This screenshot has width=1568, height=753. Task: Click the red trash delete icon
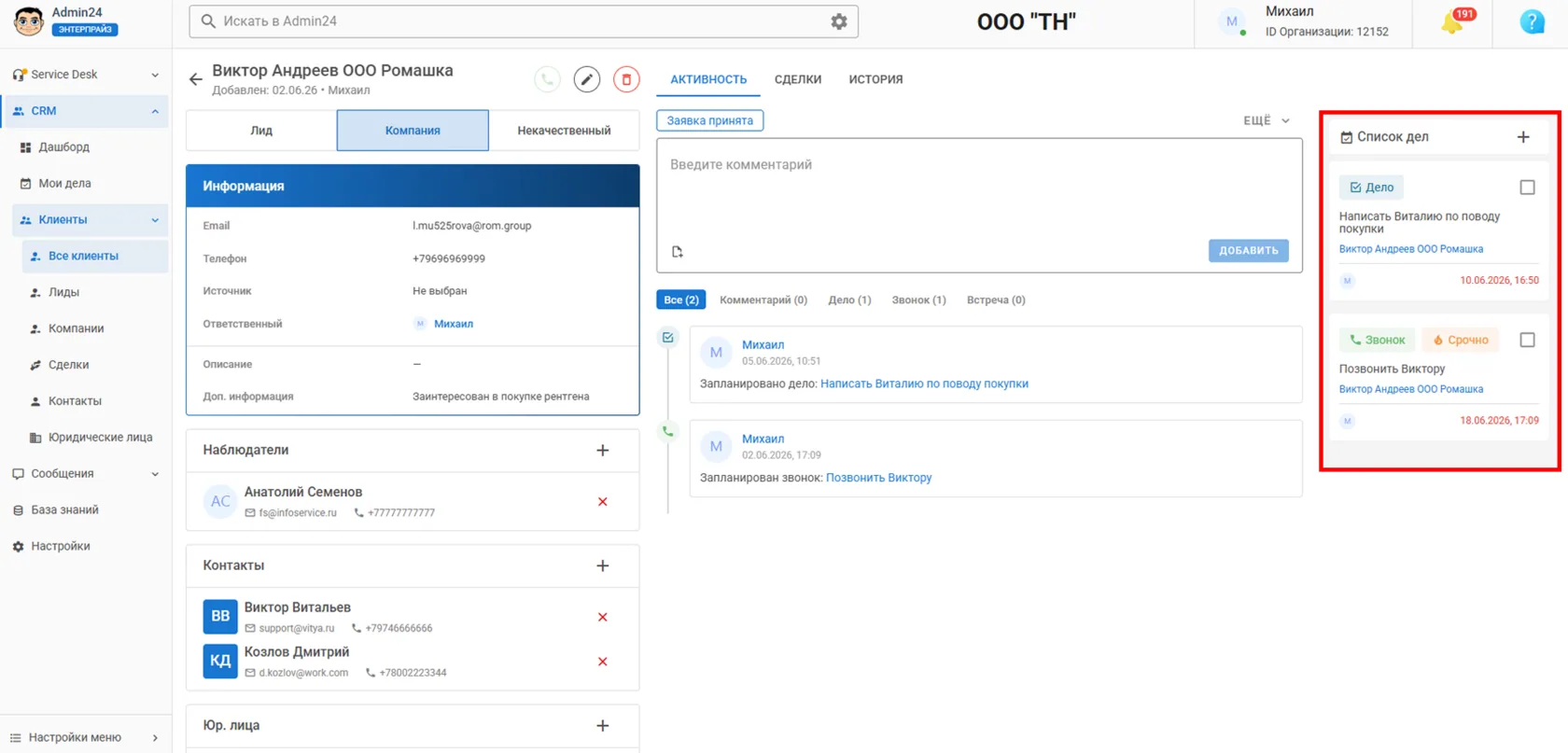[x=626, y=79]
